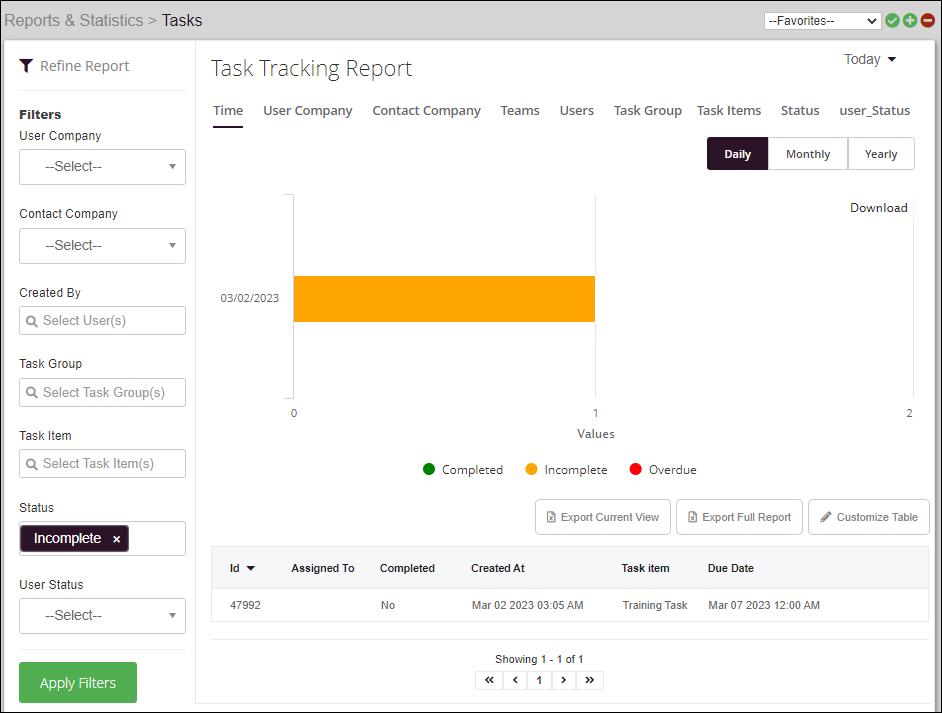Go to the last results page
The width and height of the screenshot is (942, 713).
click(589, 680)
